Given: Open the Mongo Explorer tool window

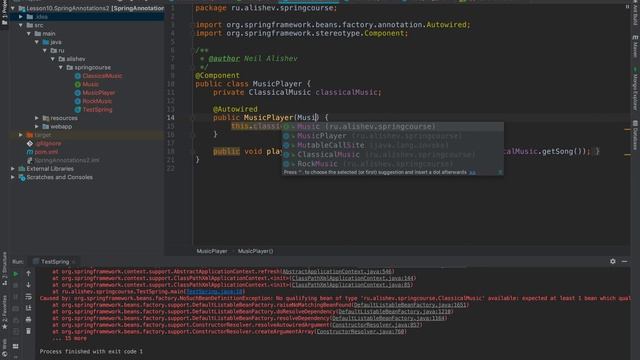Looking at the screenshot, I should 635,89.
